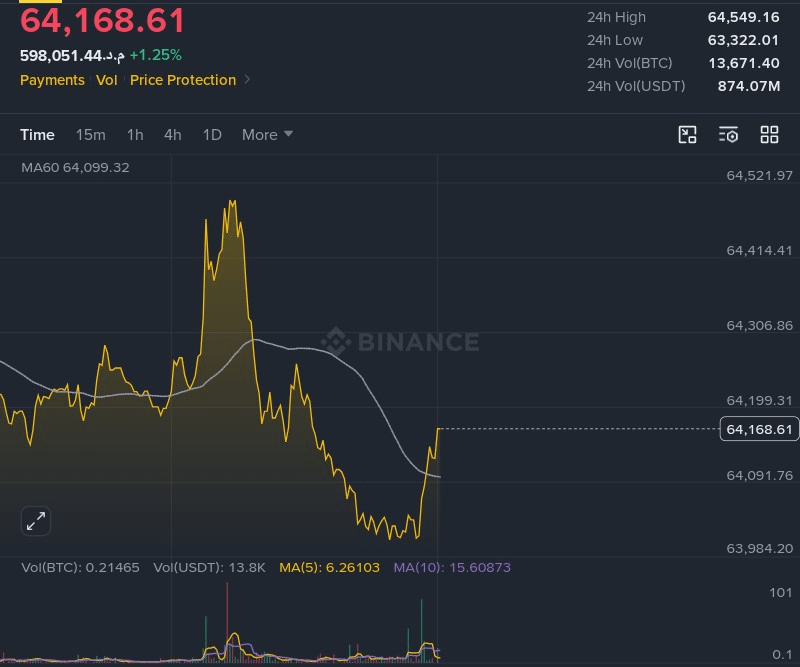Click the 24h Low value 63,322.01

pos(743,40)
